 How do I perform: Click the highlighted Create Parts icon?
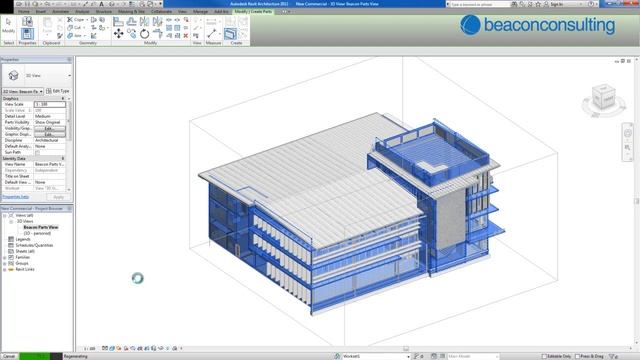point(230,33)
